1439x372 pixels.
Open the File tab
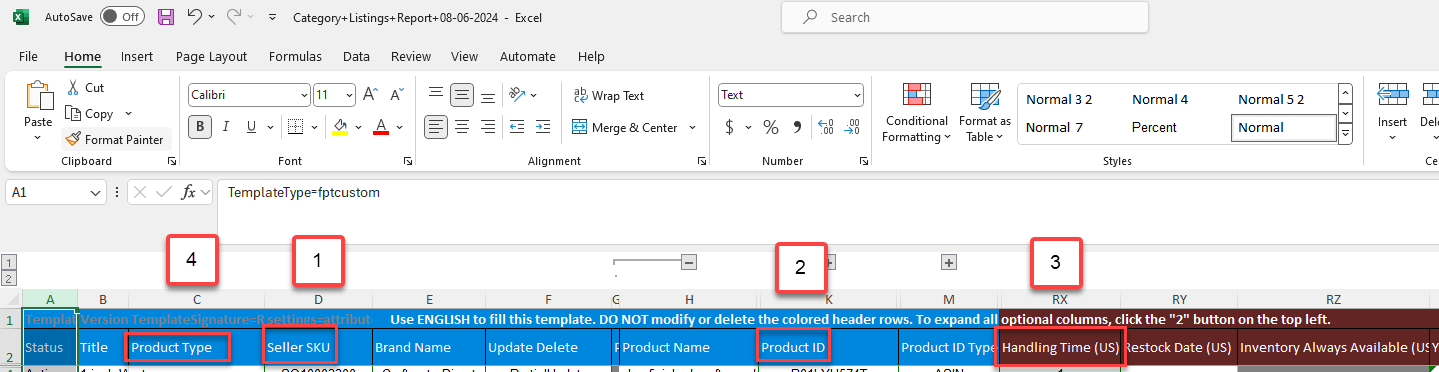pyautogui.click(x=28, y=57)
